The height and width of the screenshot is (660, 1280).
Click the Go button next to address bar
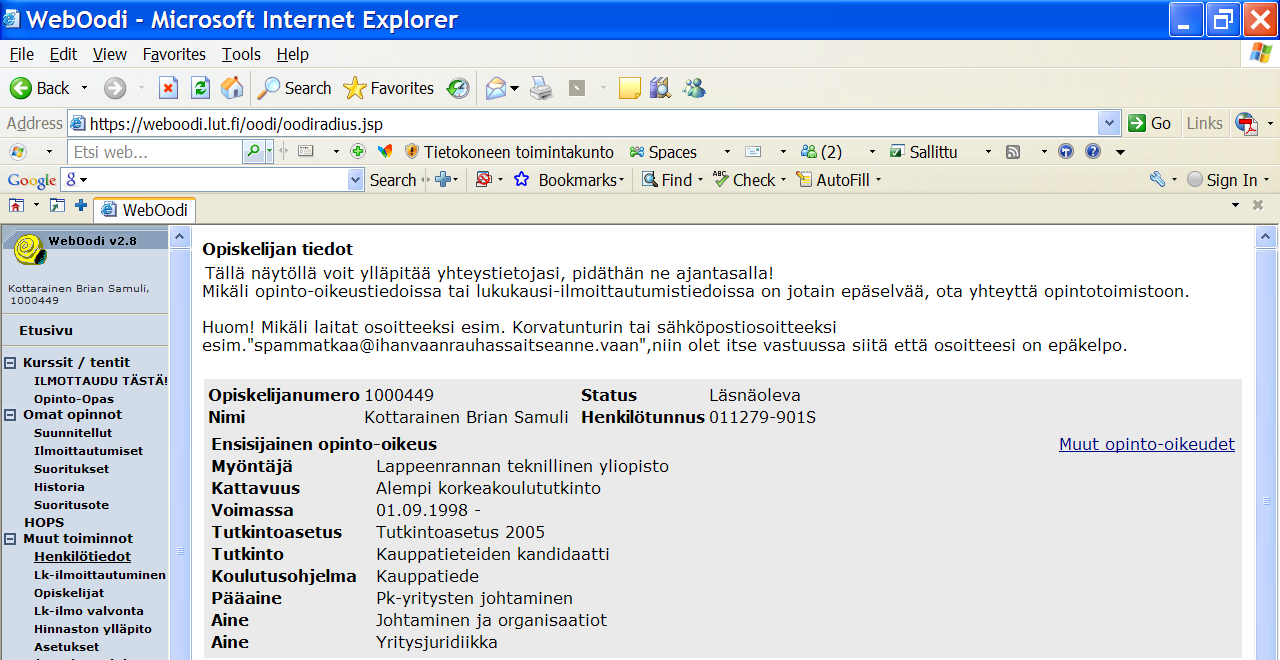tap(1149, 123)
